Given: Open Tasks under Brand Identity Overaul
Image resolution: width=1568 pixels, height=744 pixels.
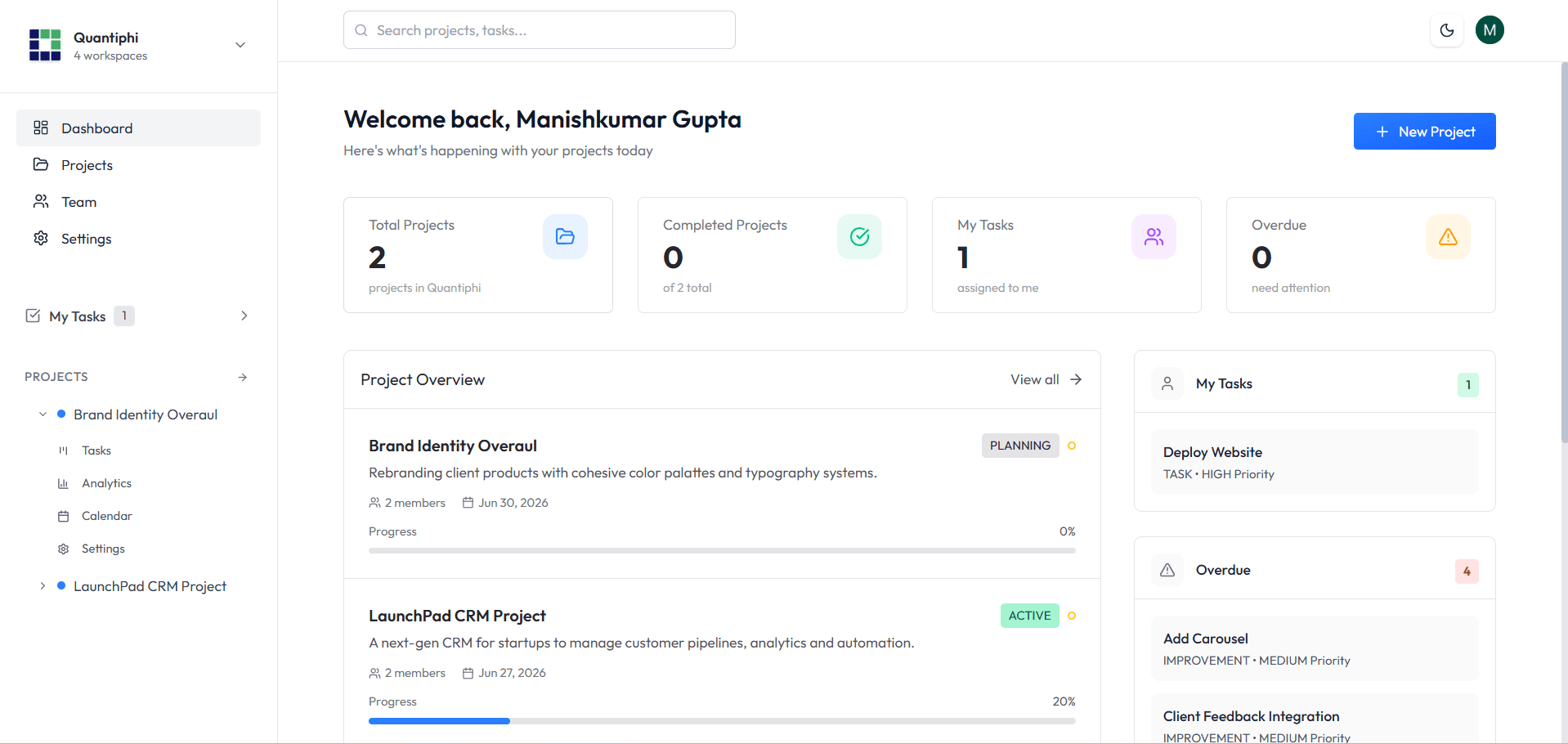Looking at the screenshot, I should [96, 450].
